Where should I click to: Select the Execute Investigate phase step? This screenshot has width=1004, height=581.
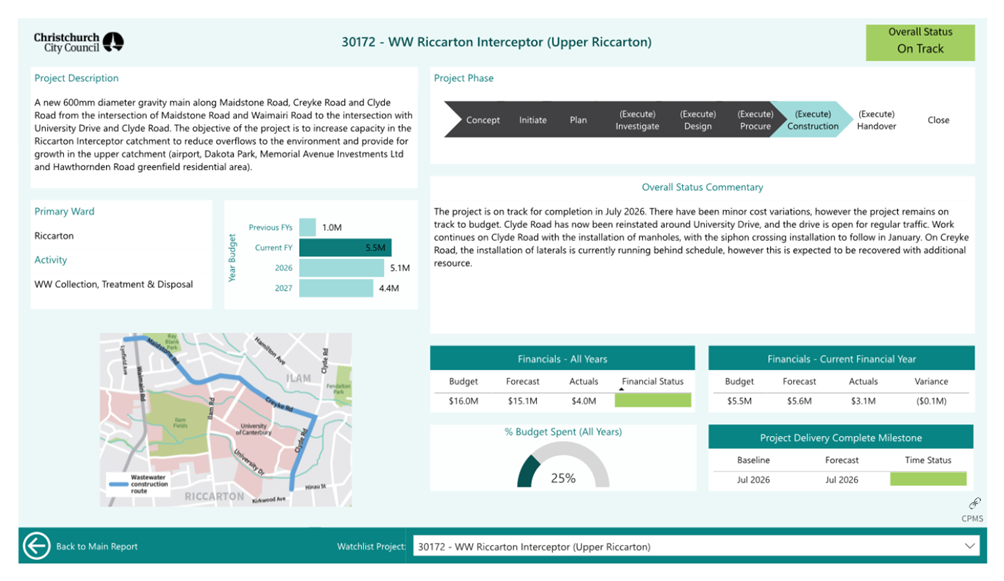coord(637,120)
